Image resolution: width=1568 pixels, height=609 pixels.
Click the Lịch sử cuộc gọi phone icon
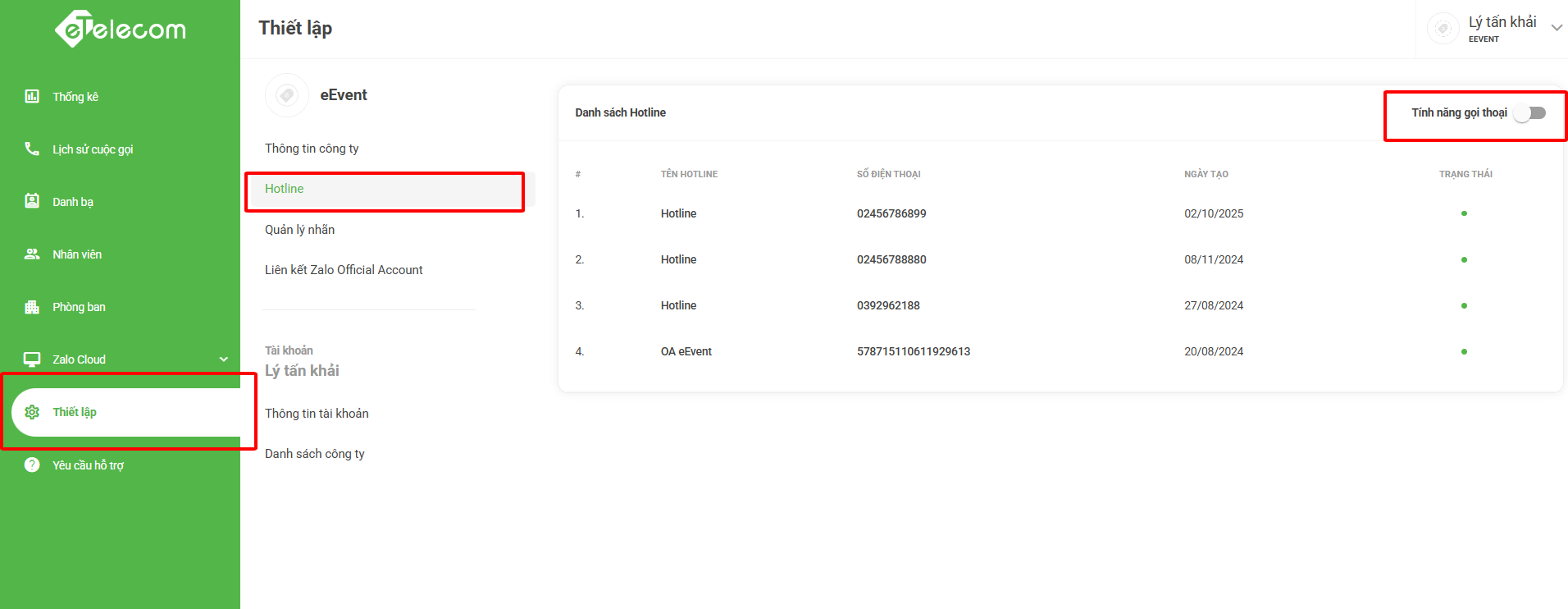tap(32, 149)
